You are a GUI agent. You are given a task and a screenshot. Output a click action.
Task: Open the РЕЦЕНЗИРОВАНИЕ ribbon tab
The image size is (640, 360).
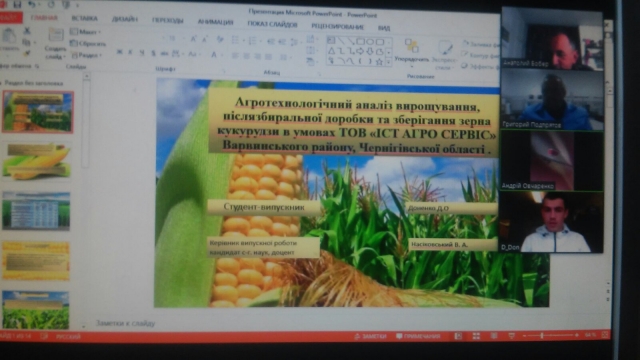click(338, 27)
